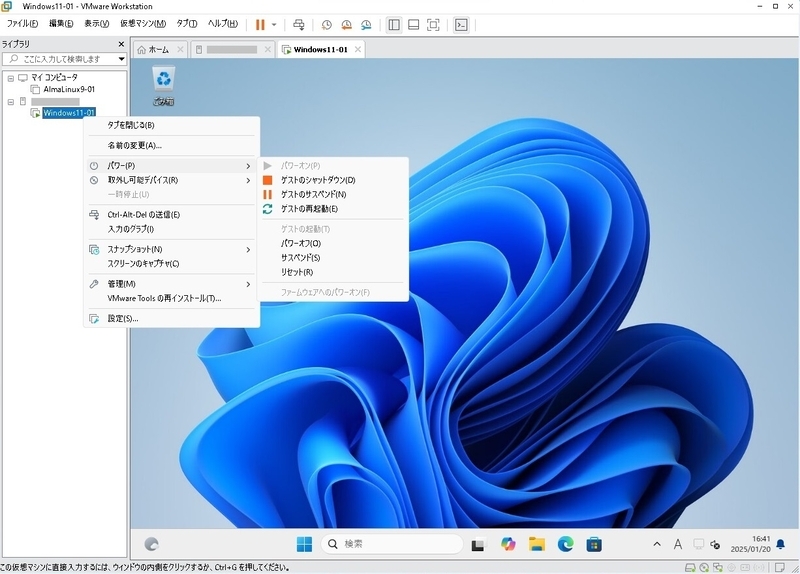Open Microsoft Edge on guest taskbar
The image size is (800, 574).
tap(565, 544)
